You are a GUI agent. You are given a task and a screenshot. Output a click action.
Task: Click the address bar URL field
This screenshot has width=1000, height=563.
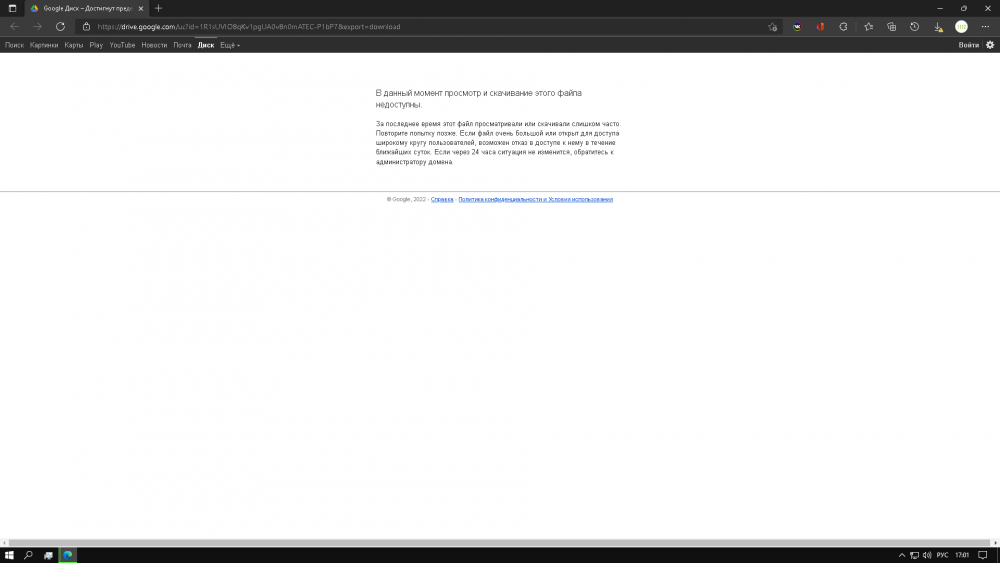point(427,27)
